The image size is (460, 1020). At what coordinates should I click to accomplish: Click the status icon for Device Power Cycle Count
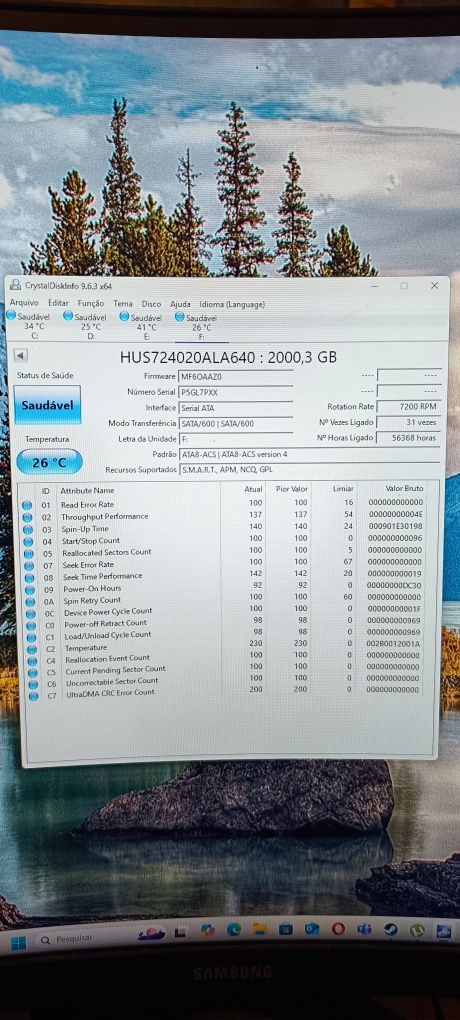click(x=31, y=613)
